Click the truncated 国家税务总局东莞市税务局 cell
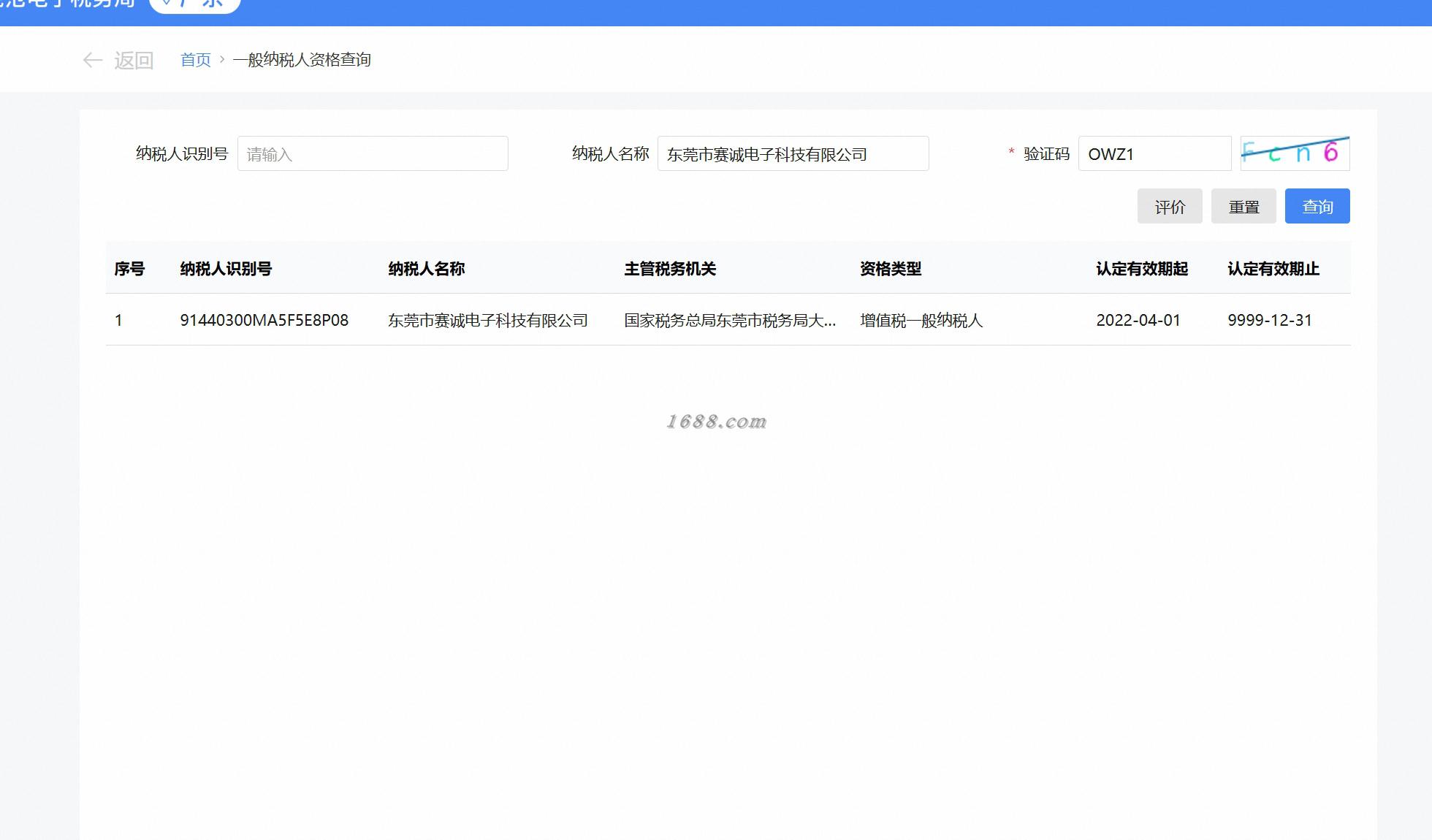The width and height of the screenshot is (1432, 840). pyautogui.click(x=729, y=321)
